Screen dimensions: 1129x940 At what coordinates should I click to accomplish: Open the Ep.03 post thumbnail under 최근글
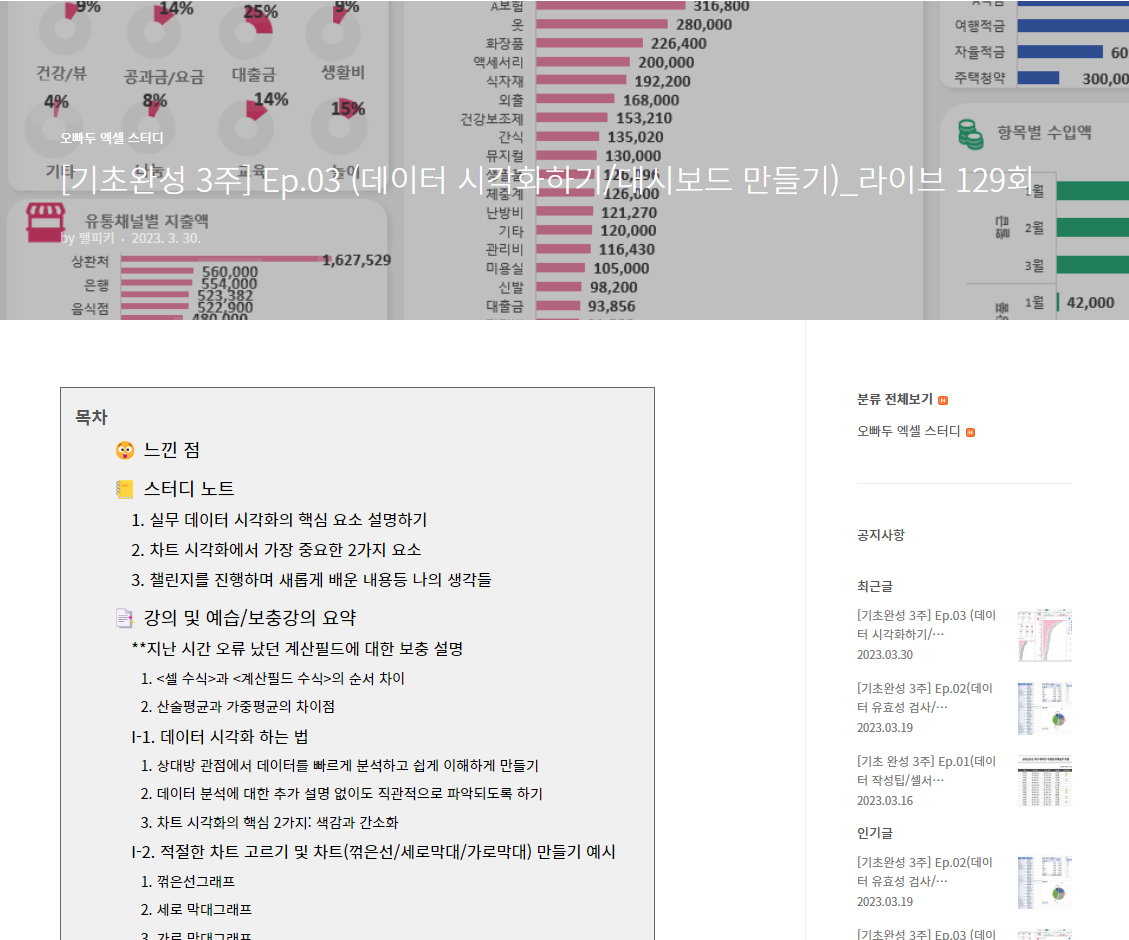point(1044,635)
